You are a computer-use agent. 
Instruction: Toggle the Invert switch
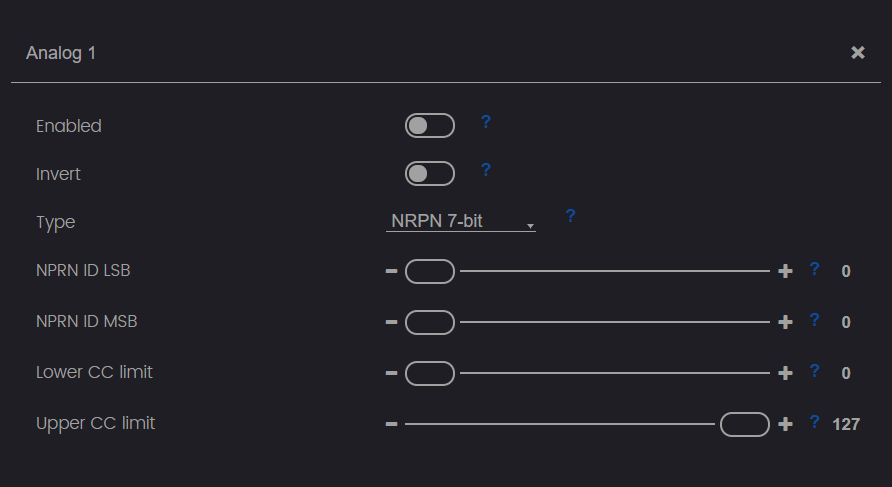pos(430,174)
